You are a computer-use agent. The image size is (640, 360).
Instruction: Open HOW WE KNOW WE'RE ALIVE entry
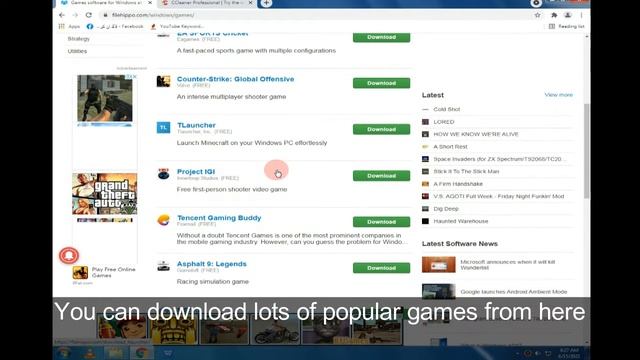pyautogui.click(x=476, y=134)
